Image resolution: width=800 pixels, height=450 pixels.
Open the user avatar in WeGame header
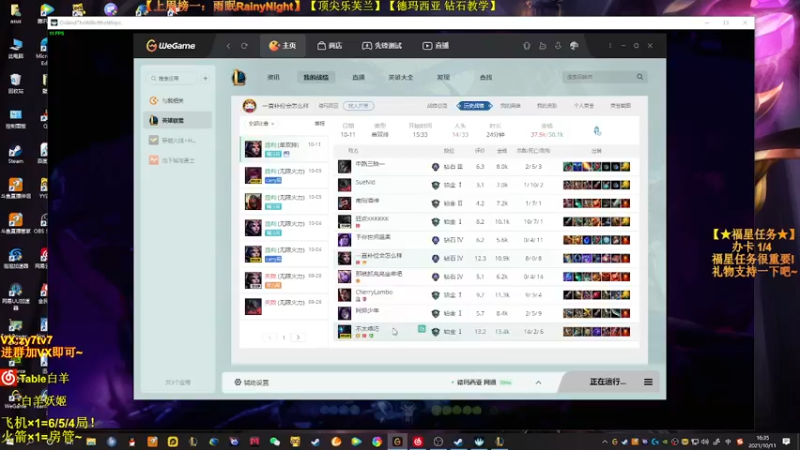[x=574, y=46]
